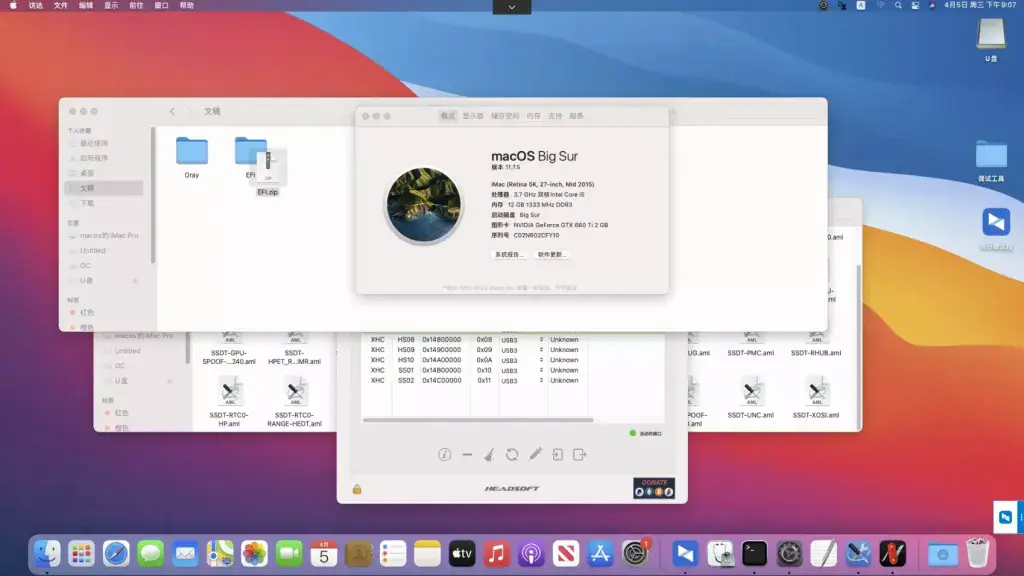Click the refresh icon in Hackintool toolbar
The width and height of the screenshot is (1024, 576).
pyautogui.click(x=512, y=455)
